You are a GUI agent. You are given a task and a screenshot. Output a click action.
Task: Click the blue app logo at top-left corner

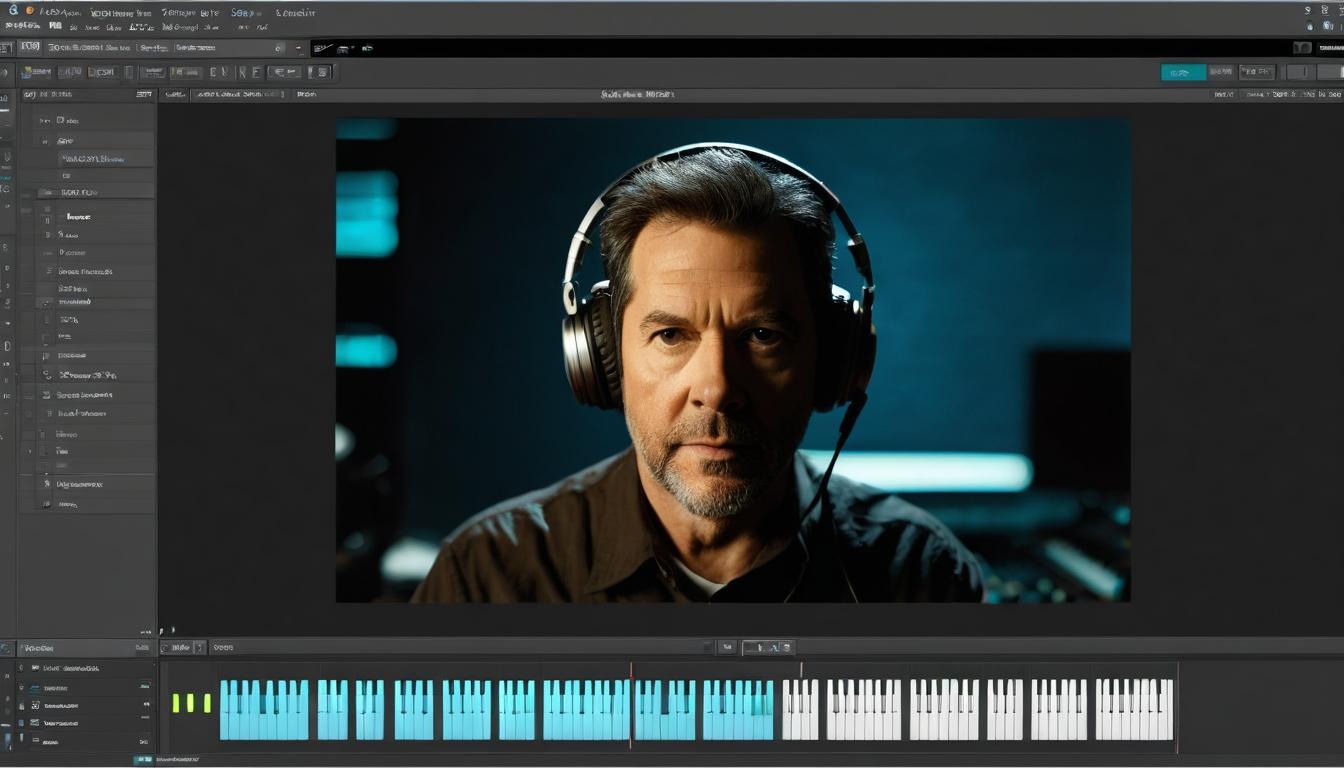(13, 10)
